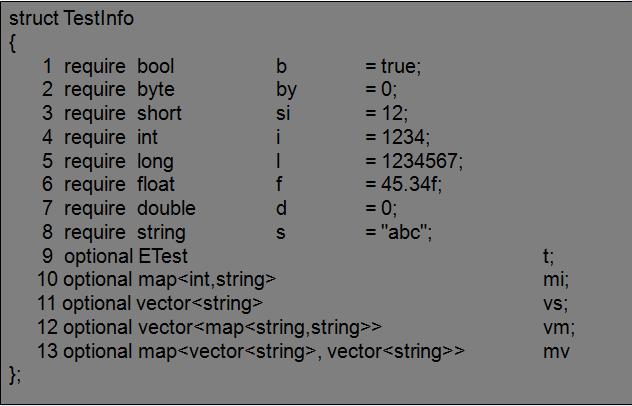Select map<vector<string>, vector<string>> type
Image resolution: width=632 pixels, height=406 pixels.
301,351
